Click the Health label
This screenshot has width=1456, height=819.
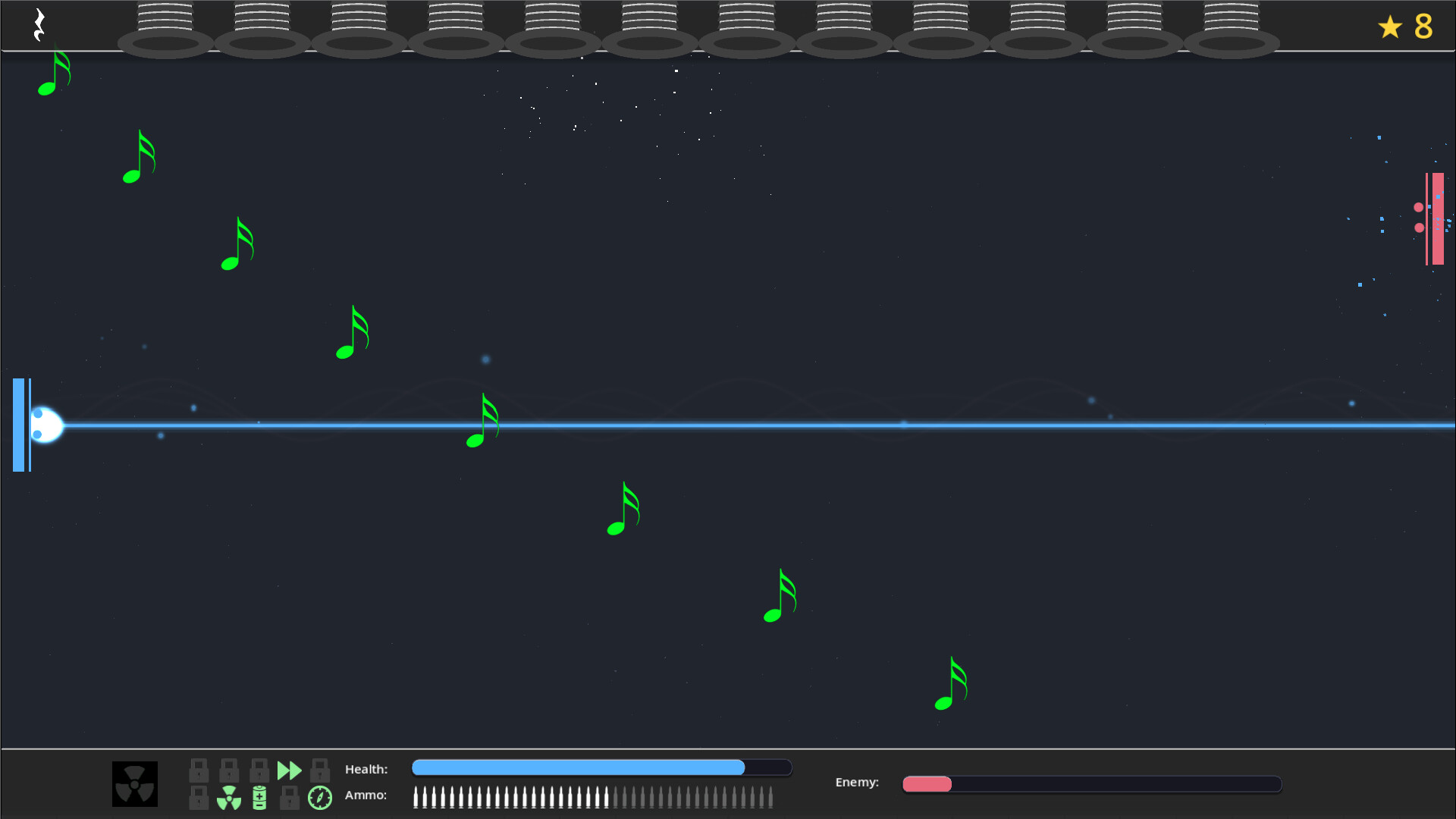[x=366, y=769]
